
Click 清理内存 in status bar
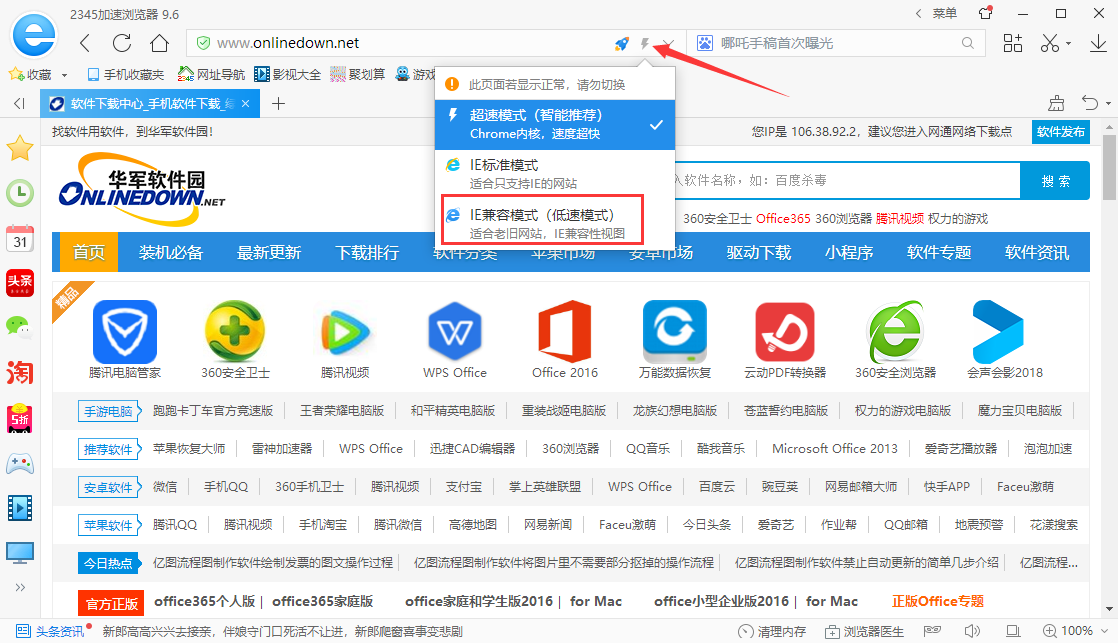[772, 632]
